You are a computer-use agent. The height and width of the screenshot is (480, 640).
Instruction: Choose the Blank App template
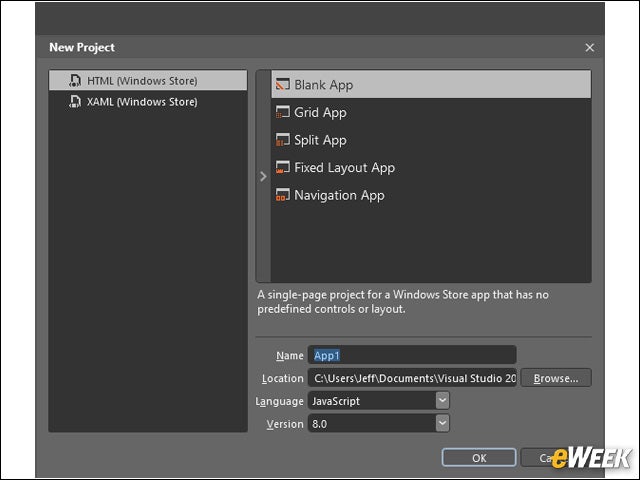pos(431,84)
